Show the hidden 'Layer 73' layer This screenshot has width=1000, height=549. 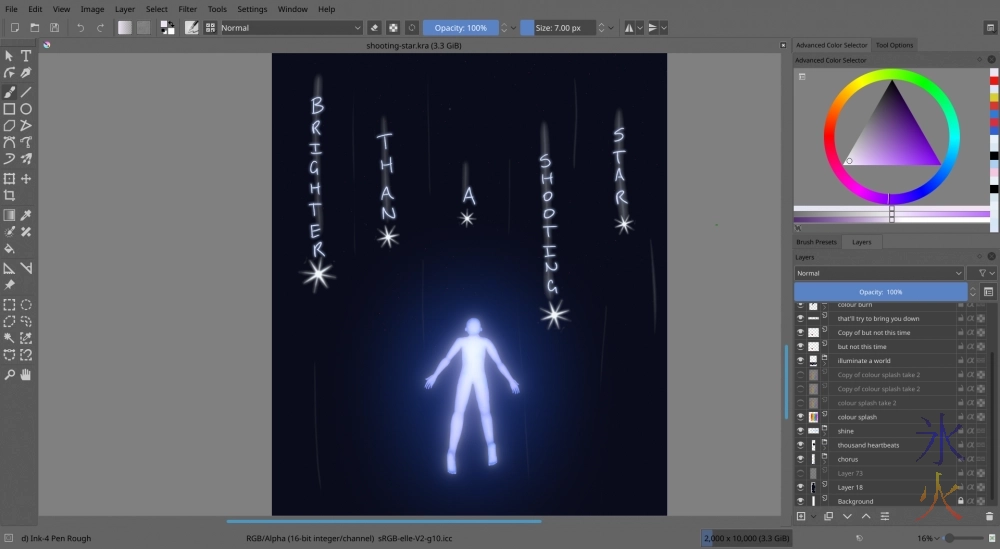(800, 473)
